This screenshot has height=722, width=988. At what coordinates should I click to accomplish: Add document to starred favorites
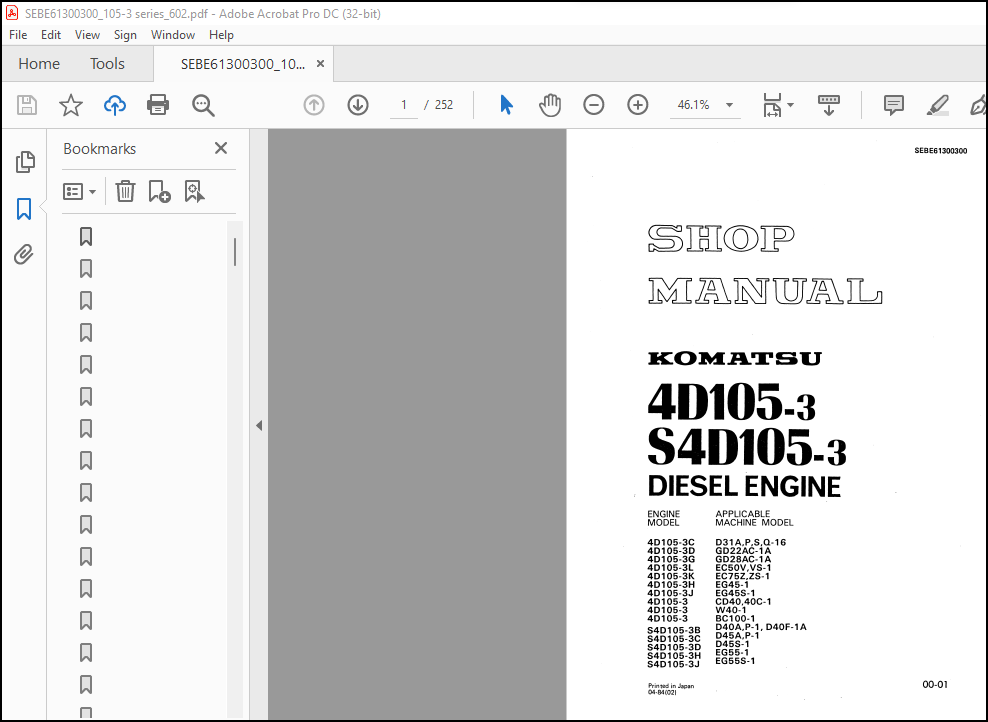(71, 105)
